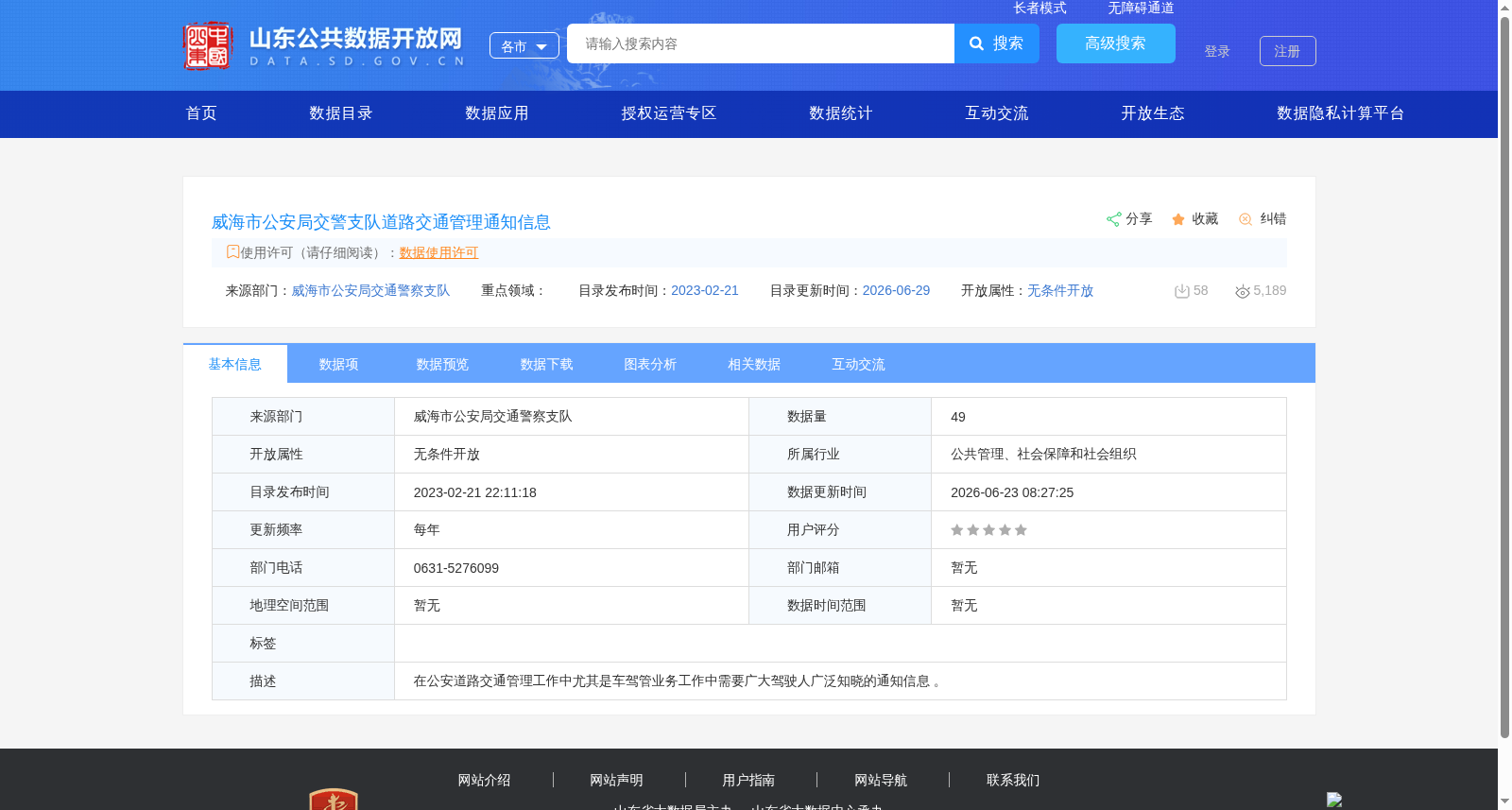This screenshot has width=1512, height=810.
Task: Click the error report (纠错) icon
Action: point(1246,219)
